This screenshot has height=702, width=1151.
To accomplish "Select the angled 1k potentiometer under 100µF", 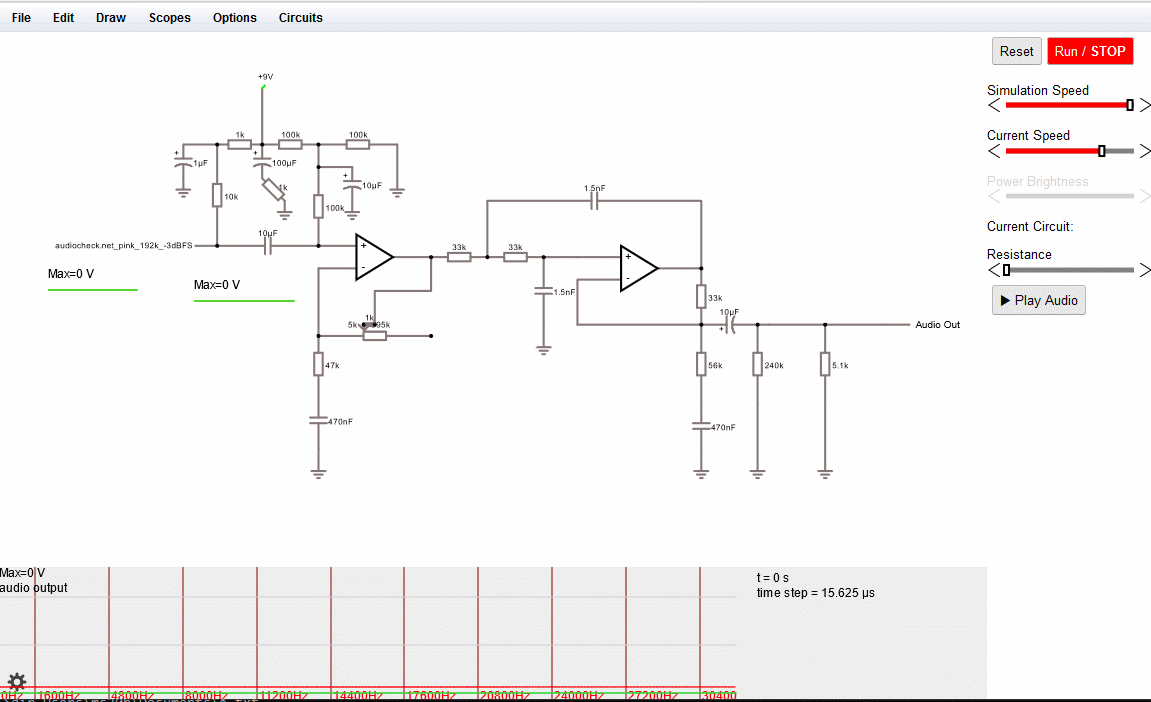I will pos(273,190).
